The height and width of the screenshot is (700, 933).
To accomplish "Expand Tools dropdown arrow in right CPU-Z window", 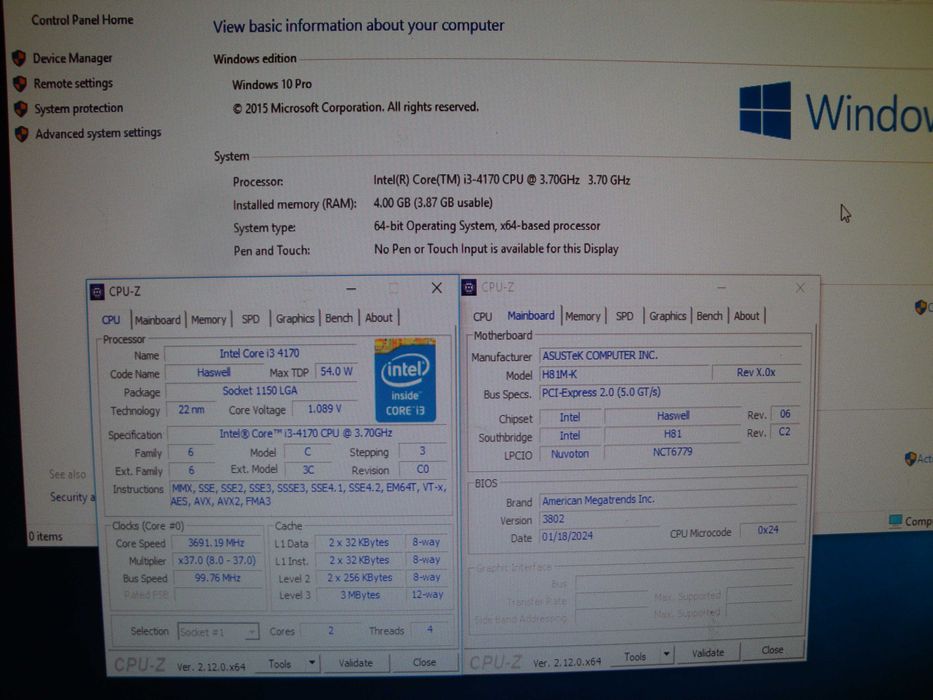I will (666, 654).
